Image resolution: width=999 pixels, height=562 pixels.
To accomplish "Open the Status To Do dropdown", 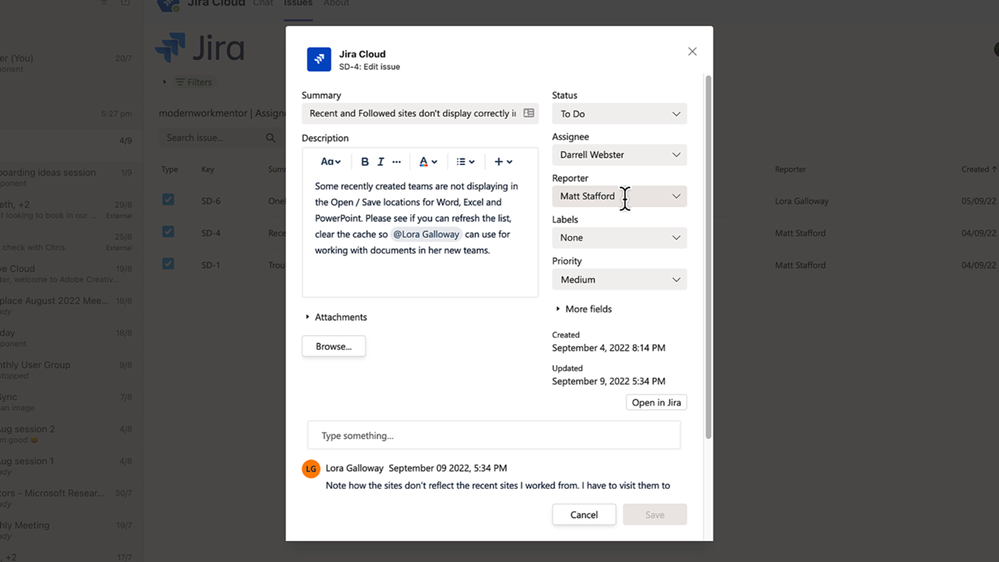I will point(619,113).
